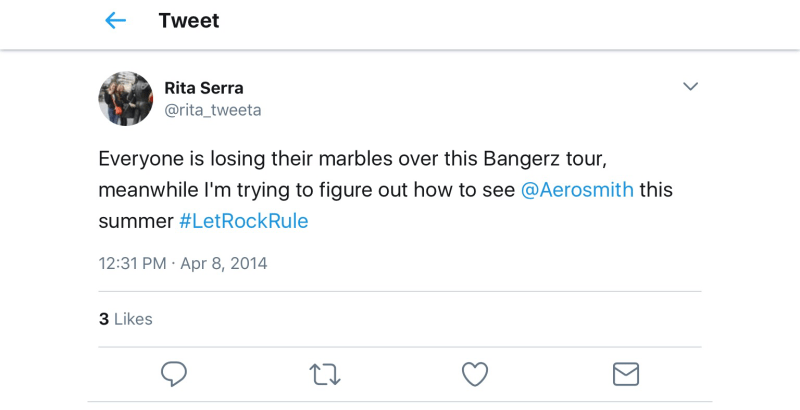Select the Tweet header title
This screenshot has width=800, height=410.
[x=189, y=21]
